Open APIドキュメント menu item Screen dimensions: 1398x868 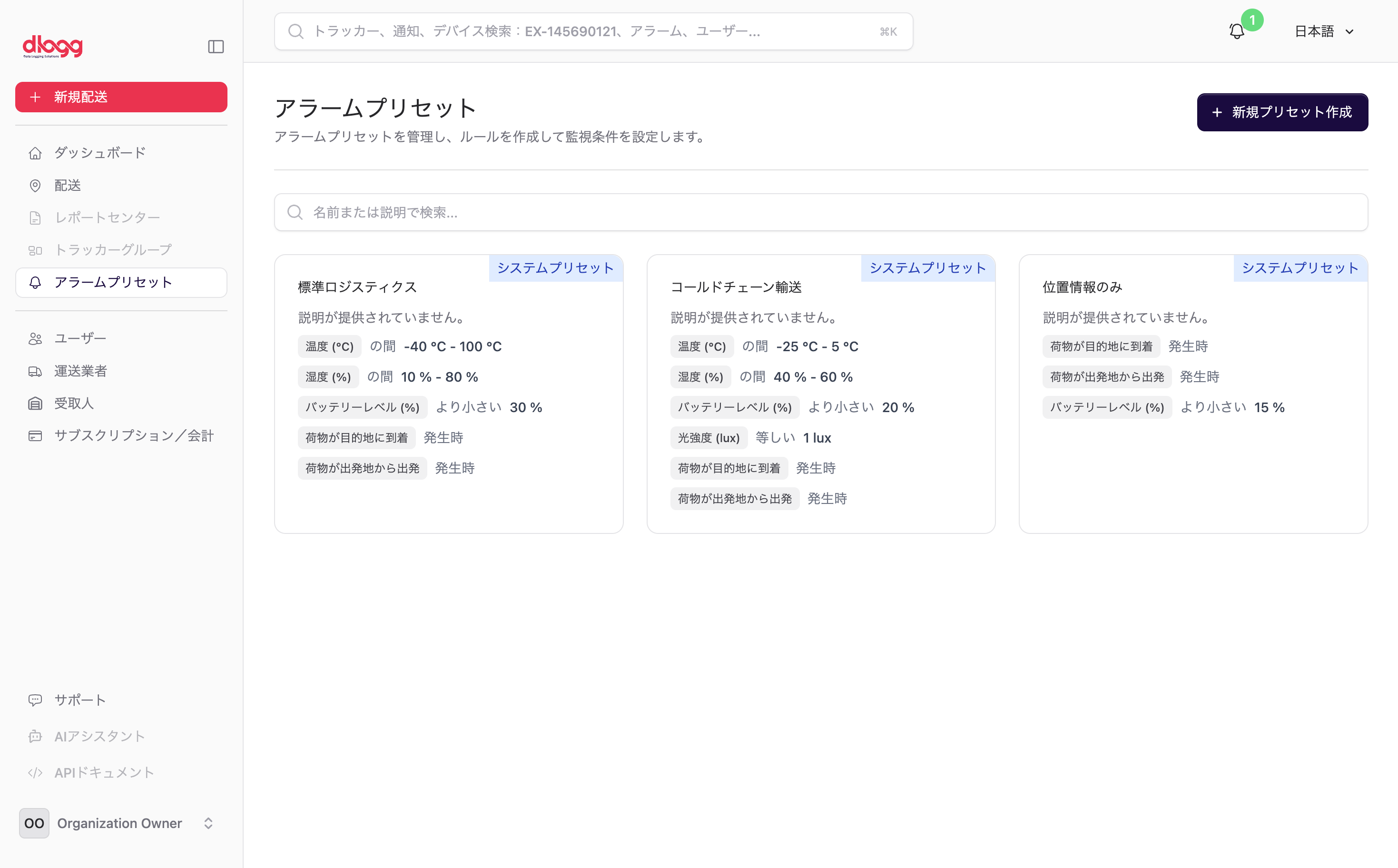[x=104, y=772]
